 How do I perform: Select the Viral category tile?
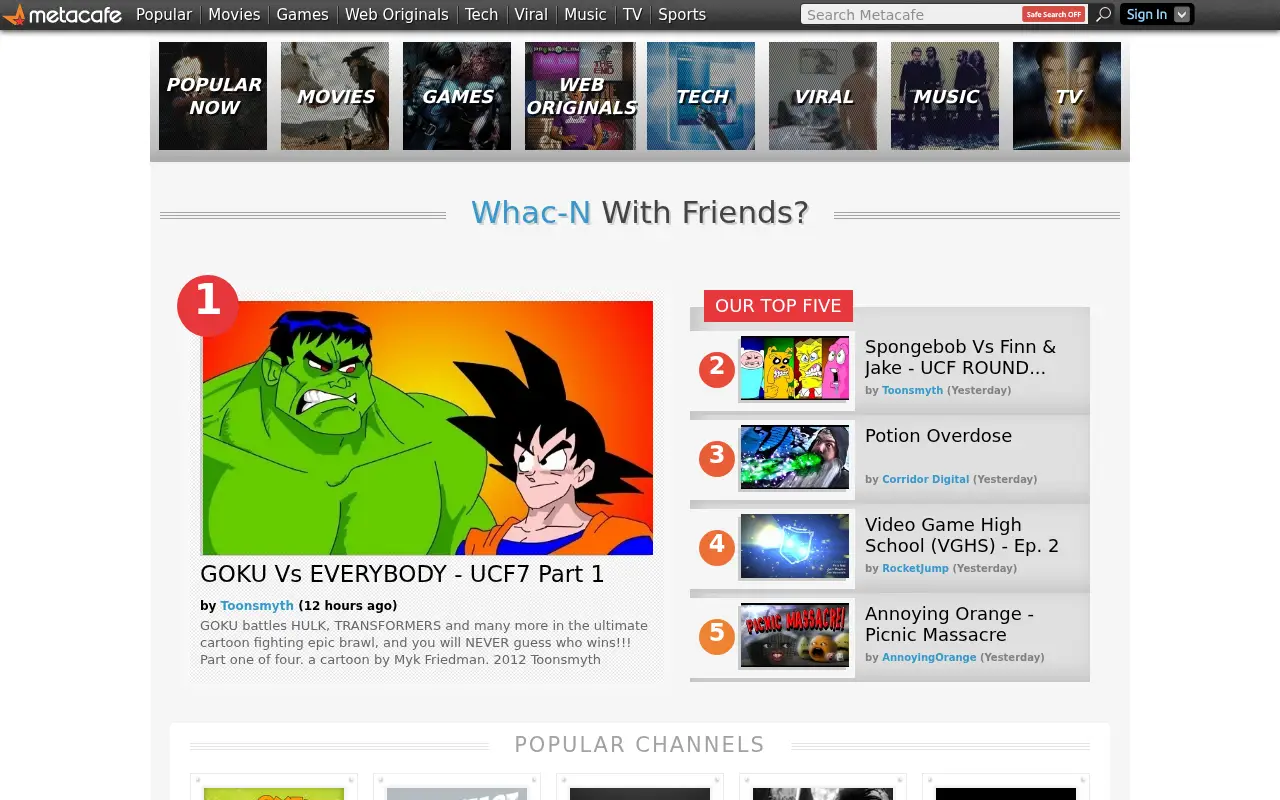point(823,96)
